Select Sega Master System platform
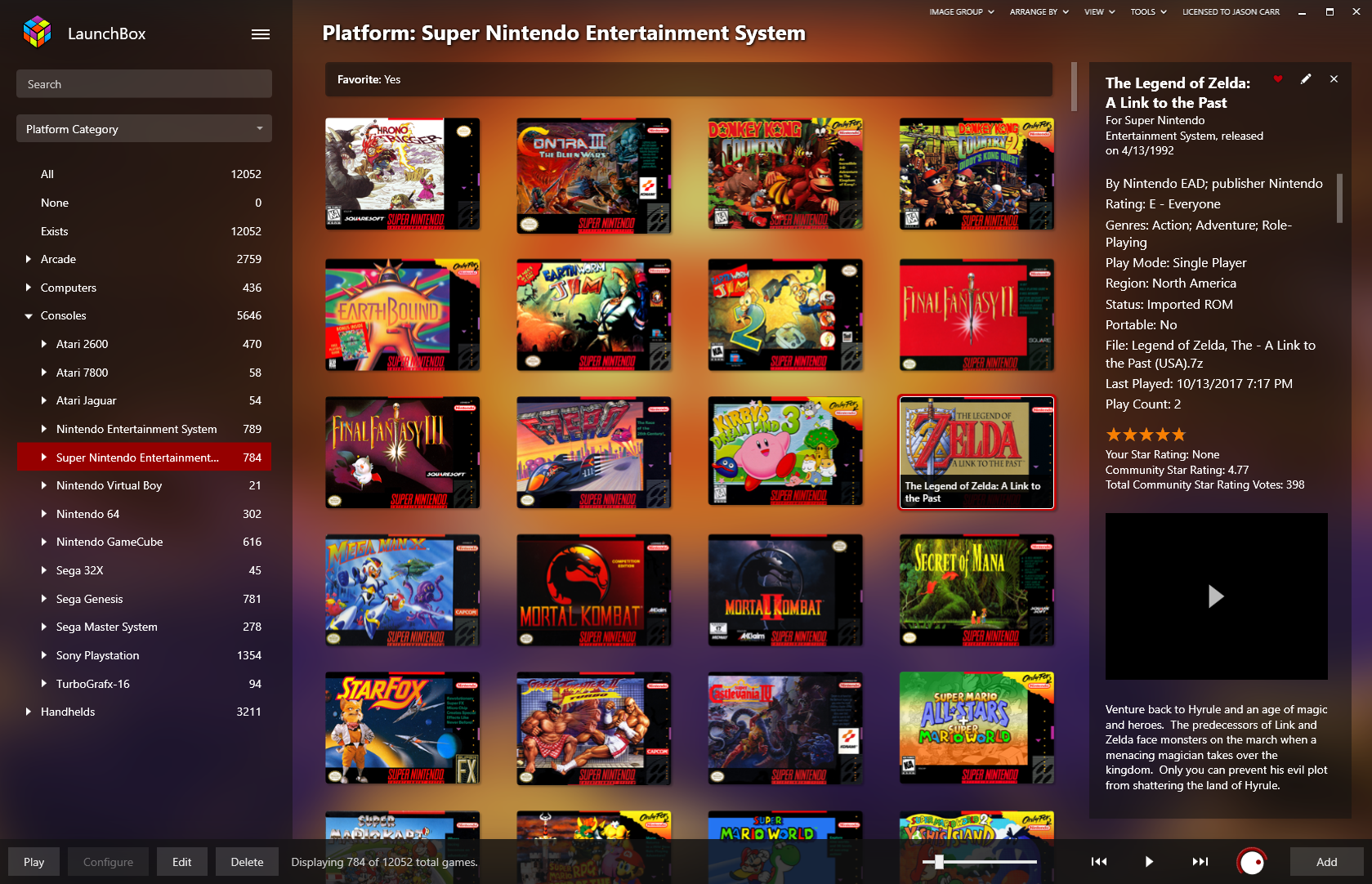The height and width of the screenshot is (884, 1372). pos(144,627)
